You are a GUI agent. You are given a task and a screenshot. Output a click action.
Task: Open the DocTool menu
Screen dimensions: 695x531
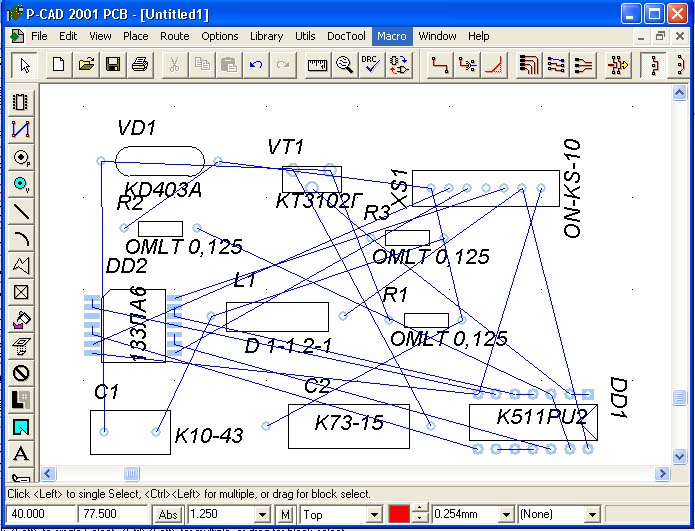pos(346,36)
